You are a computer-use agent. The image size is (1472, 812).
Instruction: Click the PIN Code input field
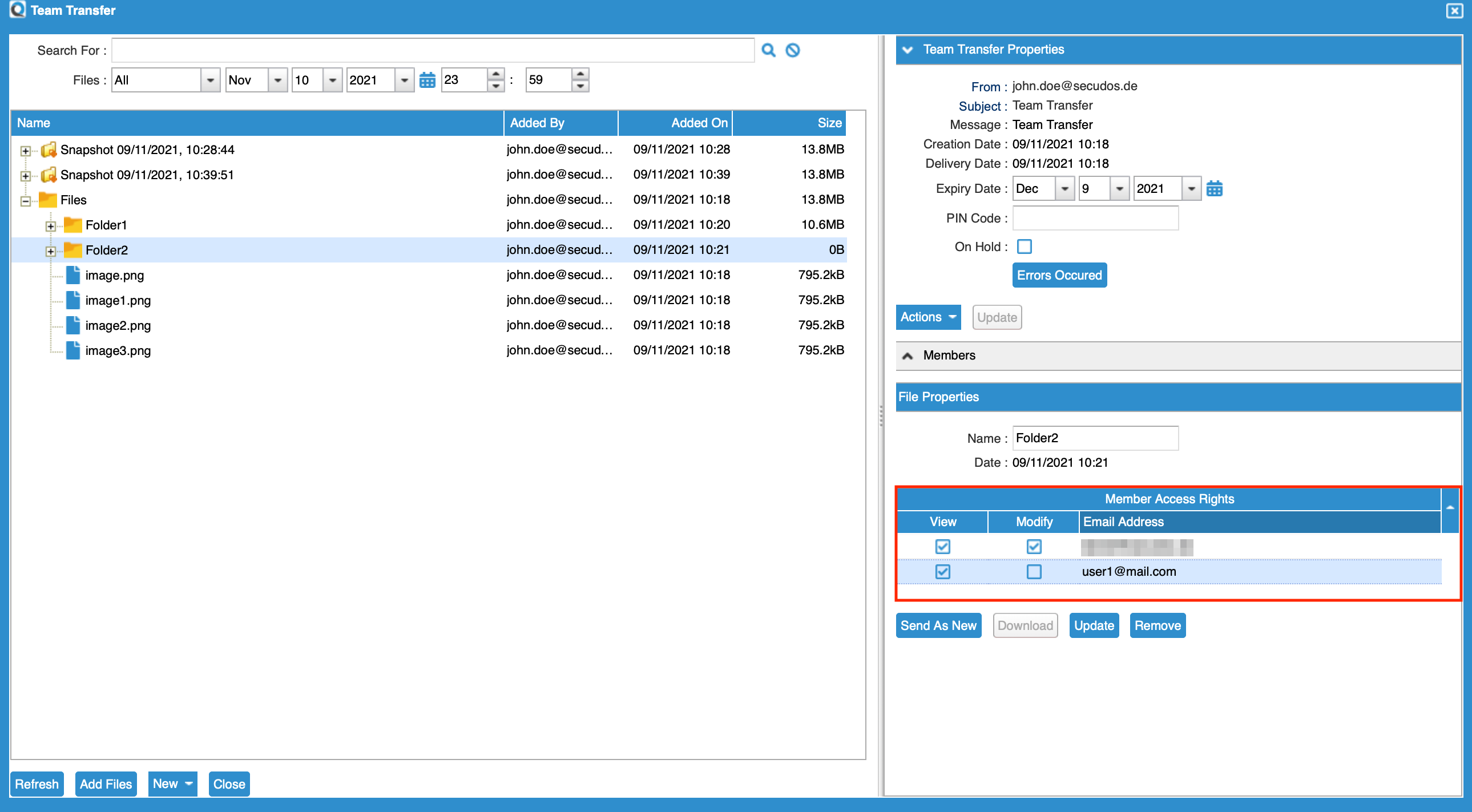1095,219
